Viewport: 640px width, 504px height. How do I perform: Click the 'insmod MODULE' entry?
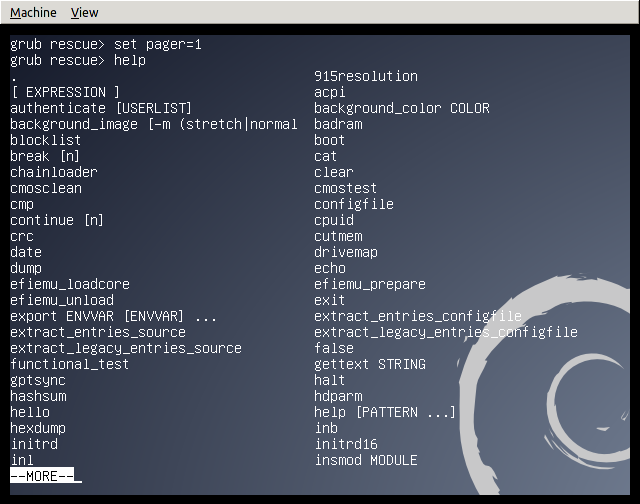click(x=366, y=460)
